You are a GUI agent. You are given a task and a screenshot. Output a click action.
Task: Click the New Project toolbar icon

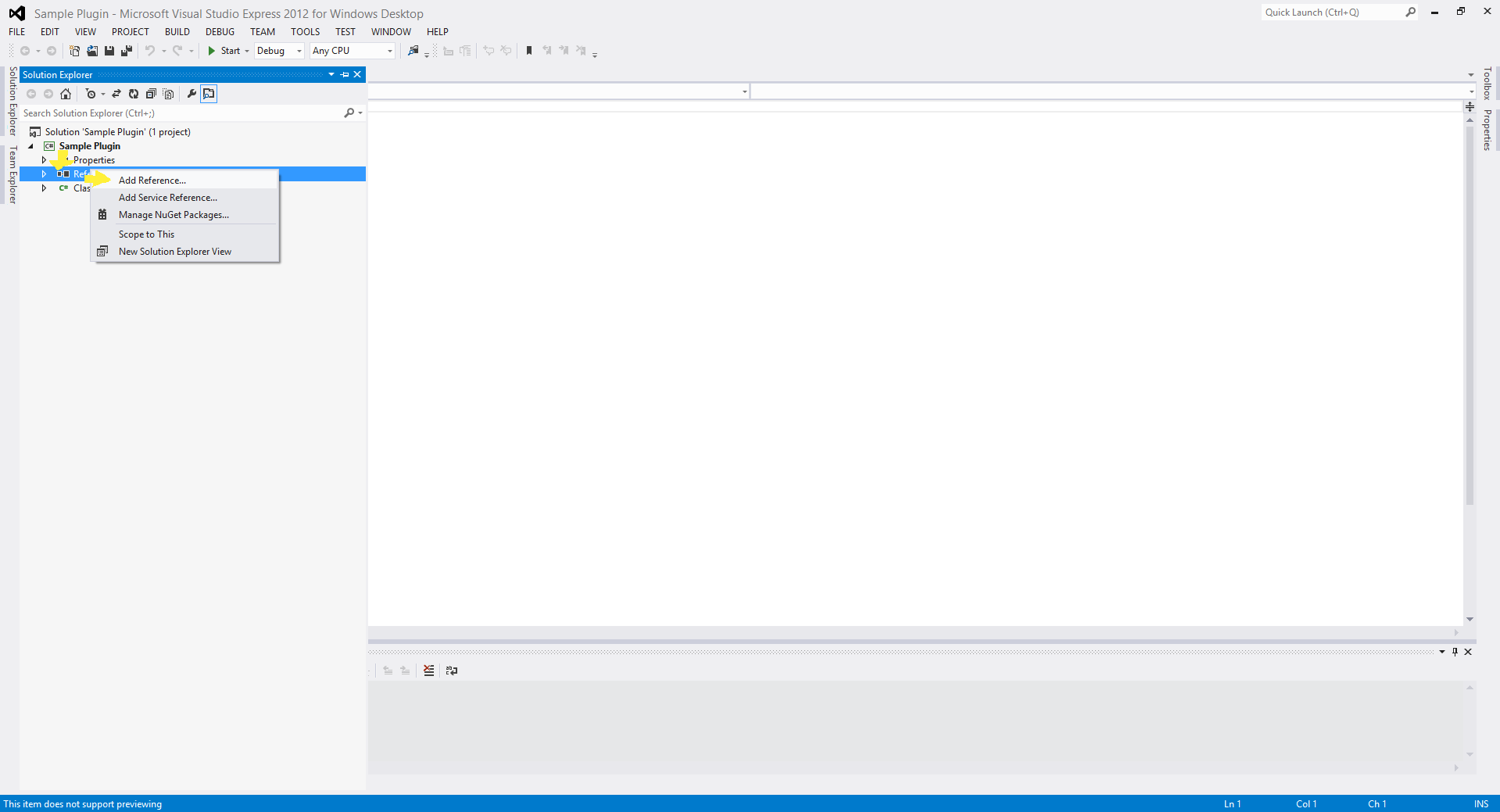click(x=75, y=51)
